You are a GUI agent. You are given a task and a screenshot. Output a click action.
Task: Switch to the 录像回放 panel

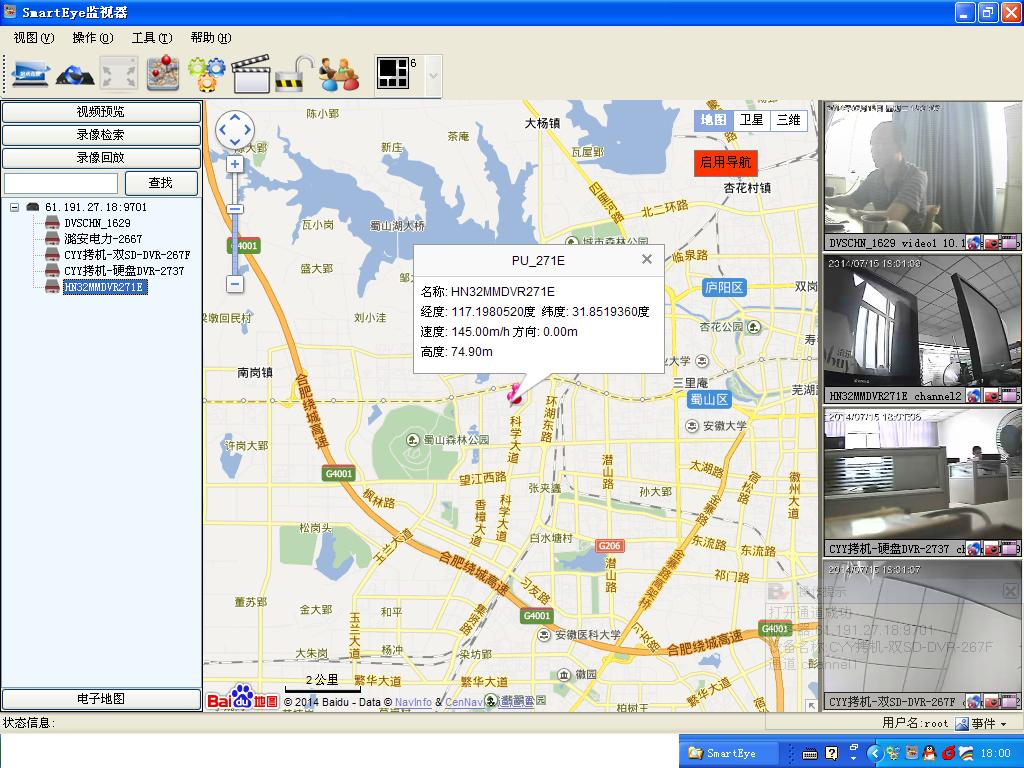(101, 158)
